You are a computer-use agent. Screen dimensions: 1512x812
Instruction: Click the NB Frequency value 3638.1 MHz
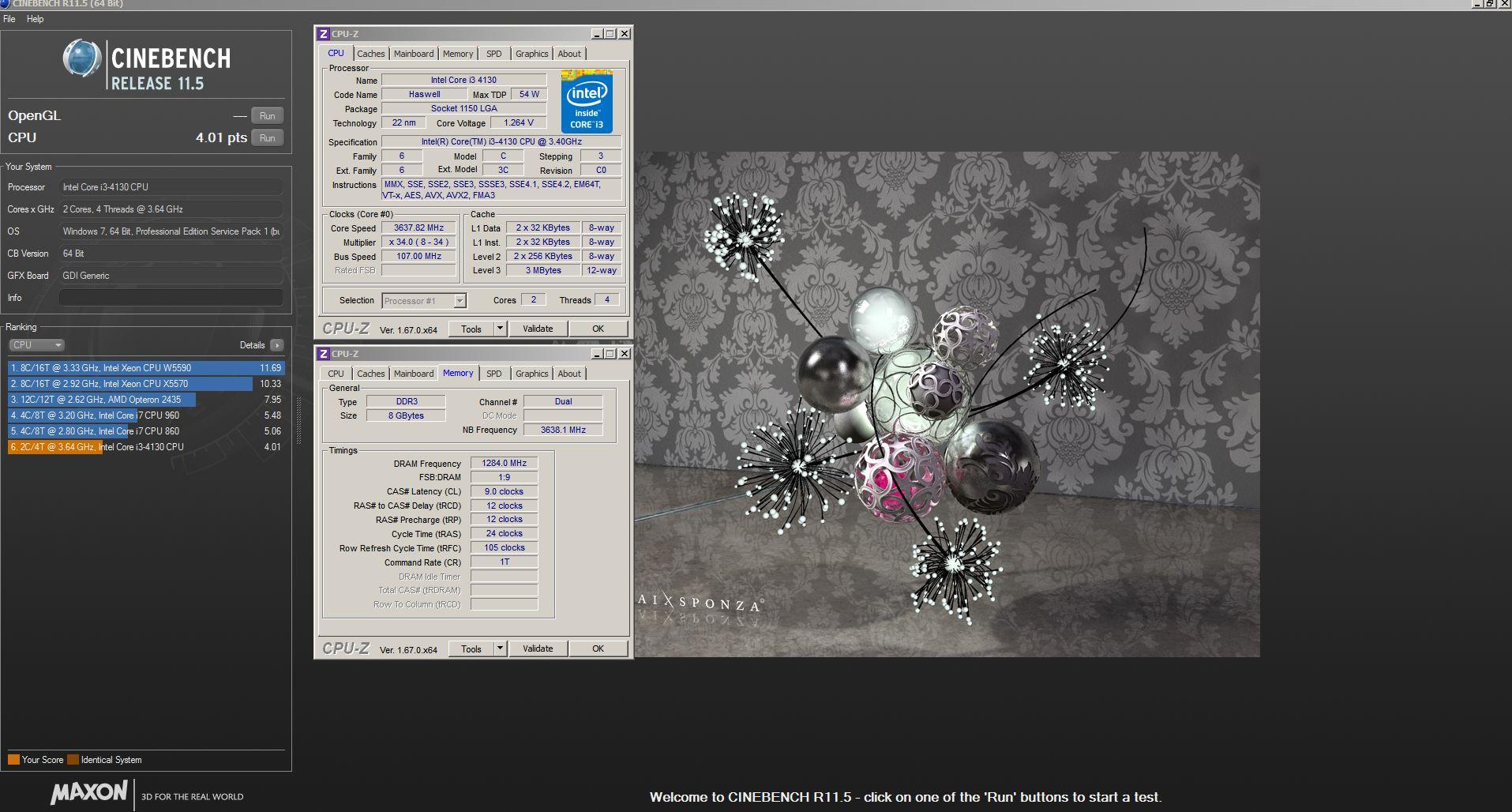563,430
